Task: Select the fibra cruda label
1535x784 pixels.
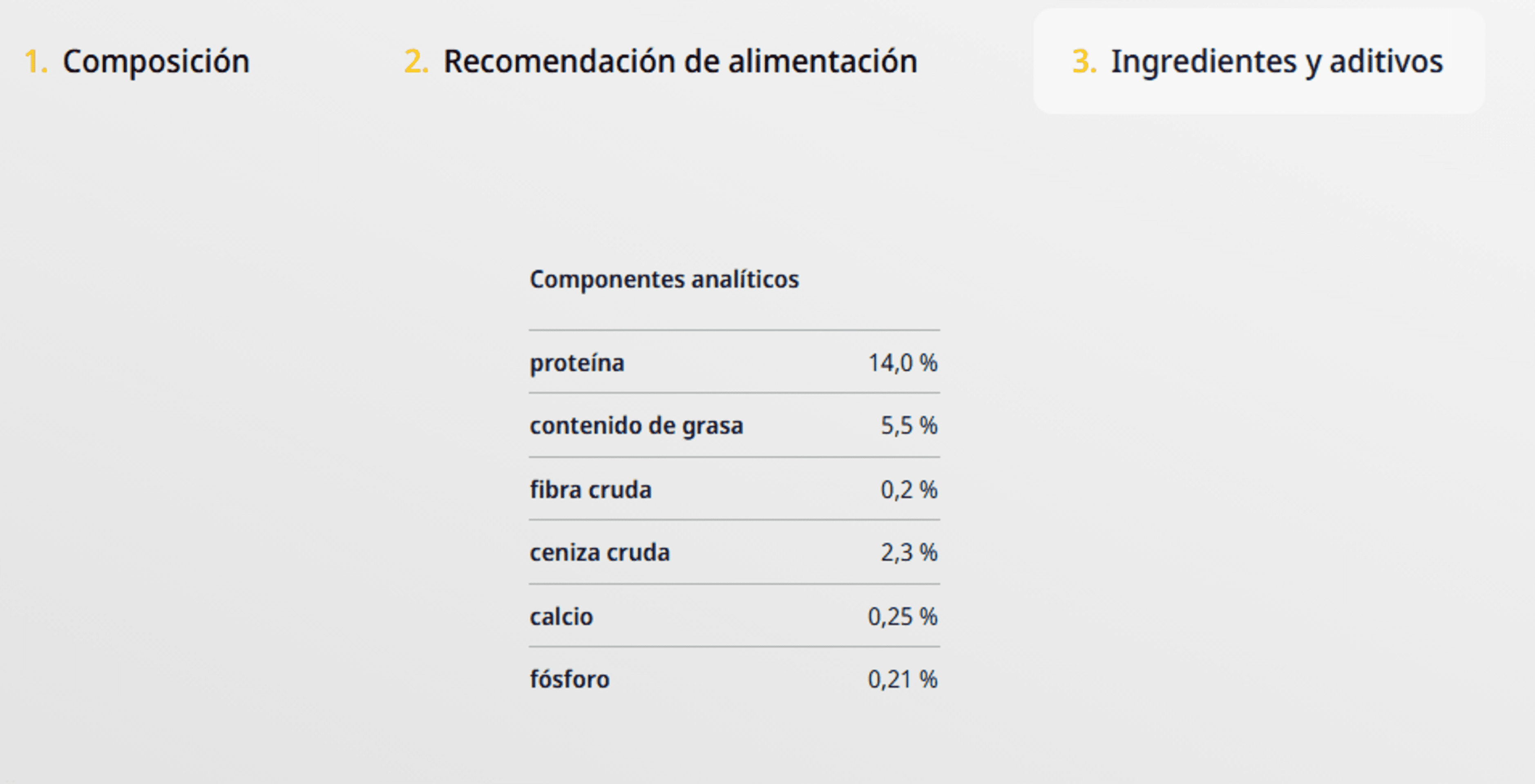Action: point(590,490)
